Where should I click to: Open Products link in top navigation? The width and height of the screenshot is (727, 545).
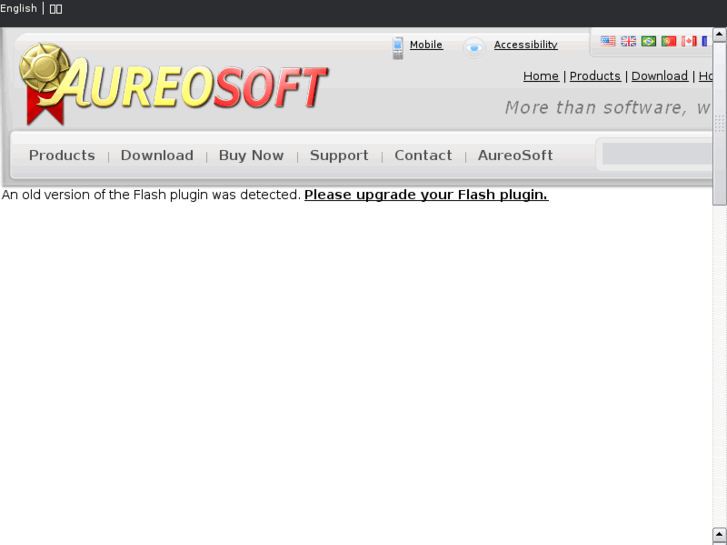(x=595, y=76)
